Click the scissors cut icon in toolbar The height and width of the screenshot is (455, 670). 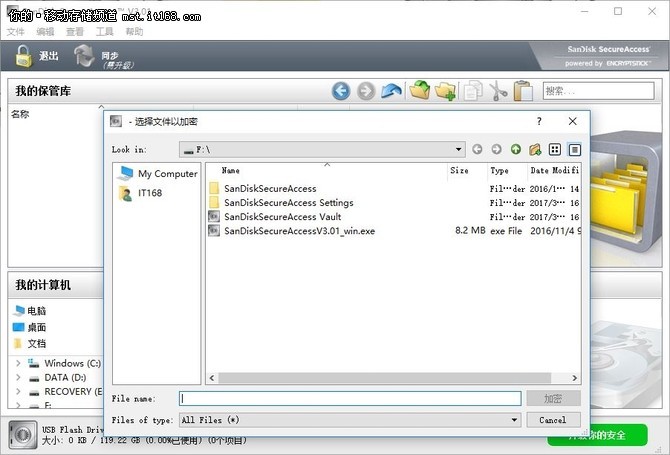click(497, 91)
